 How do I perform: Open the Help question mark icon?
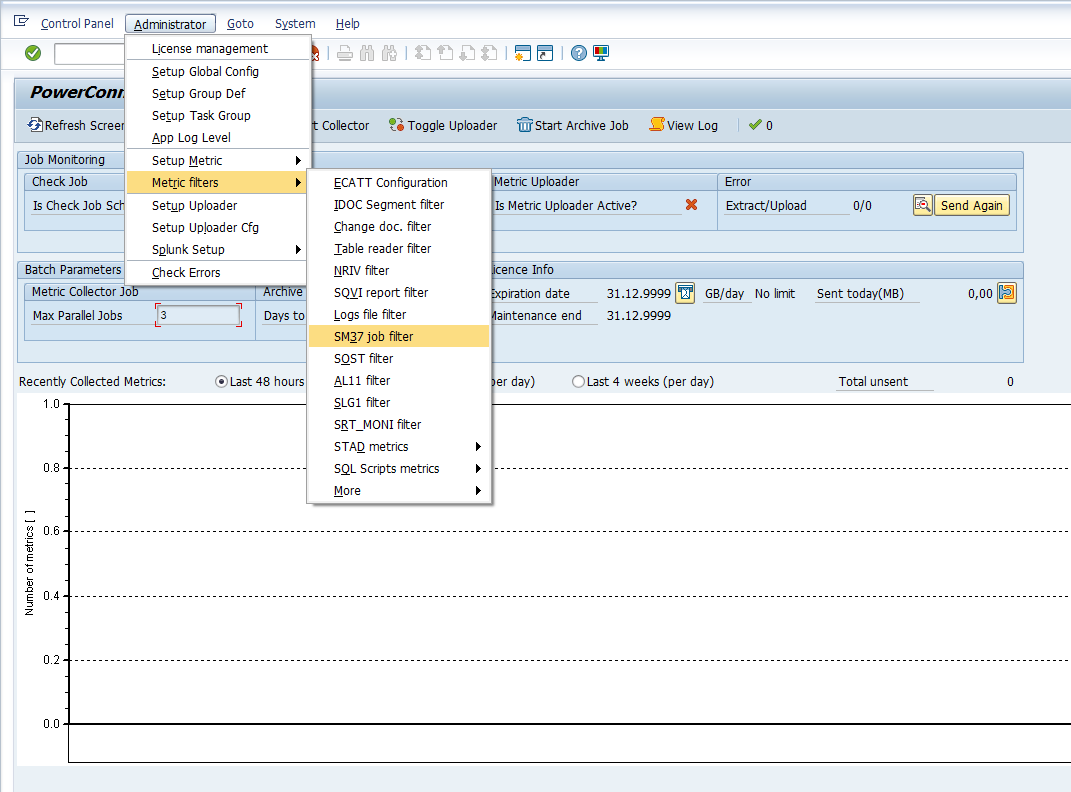click(579, 53)
